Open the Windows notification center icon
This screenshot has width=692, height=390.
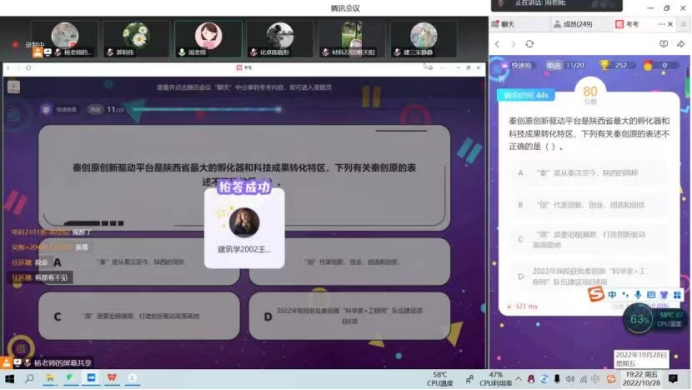pyautogui.click(x=673, y=379)
